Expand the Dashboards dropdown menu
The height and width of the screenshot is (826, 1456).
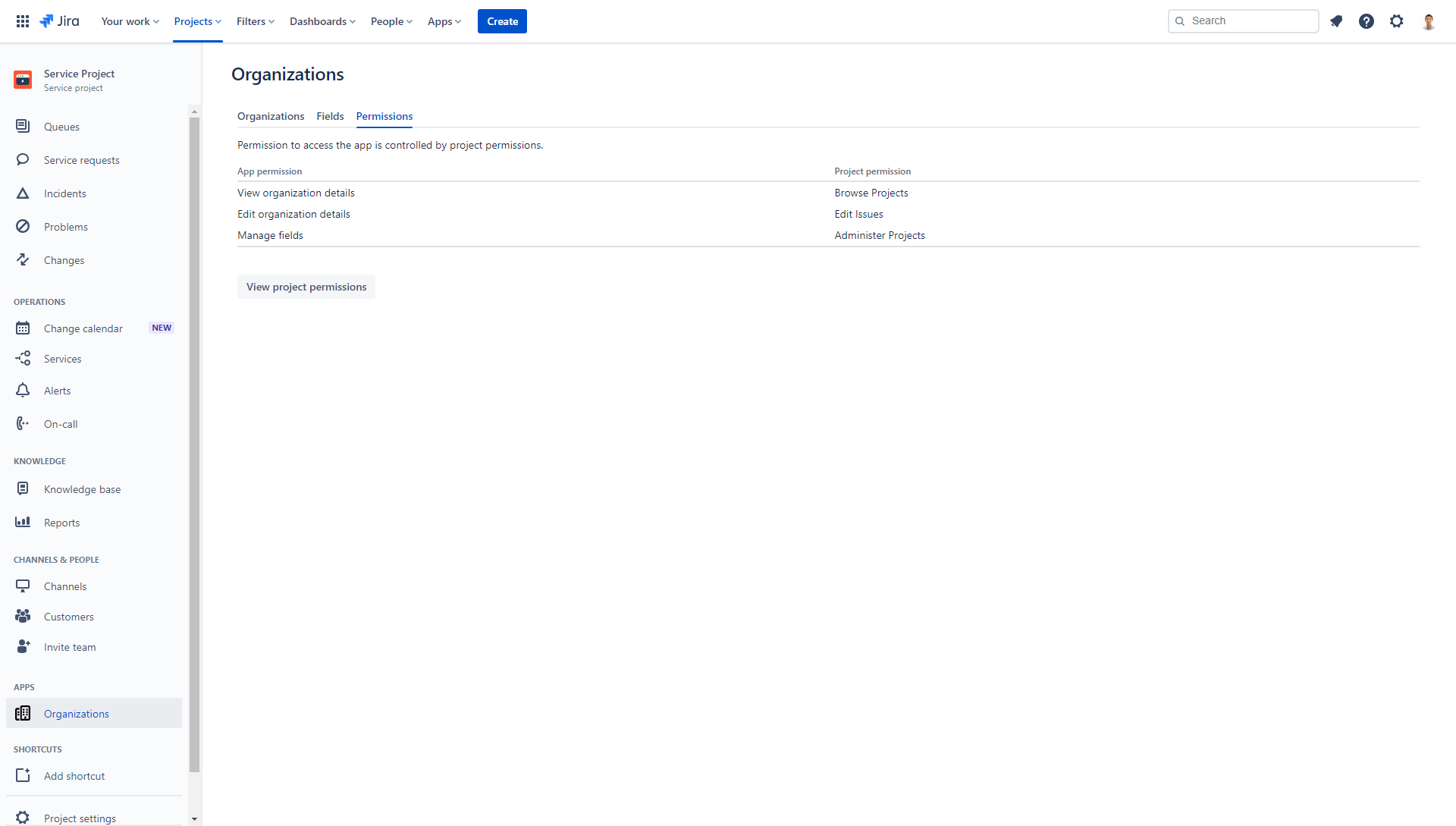(x=322, y=21)
